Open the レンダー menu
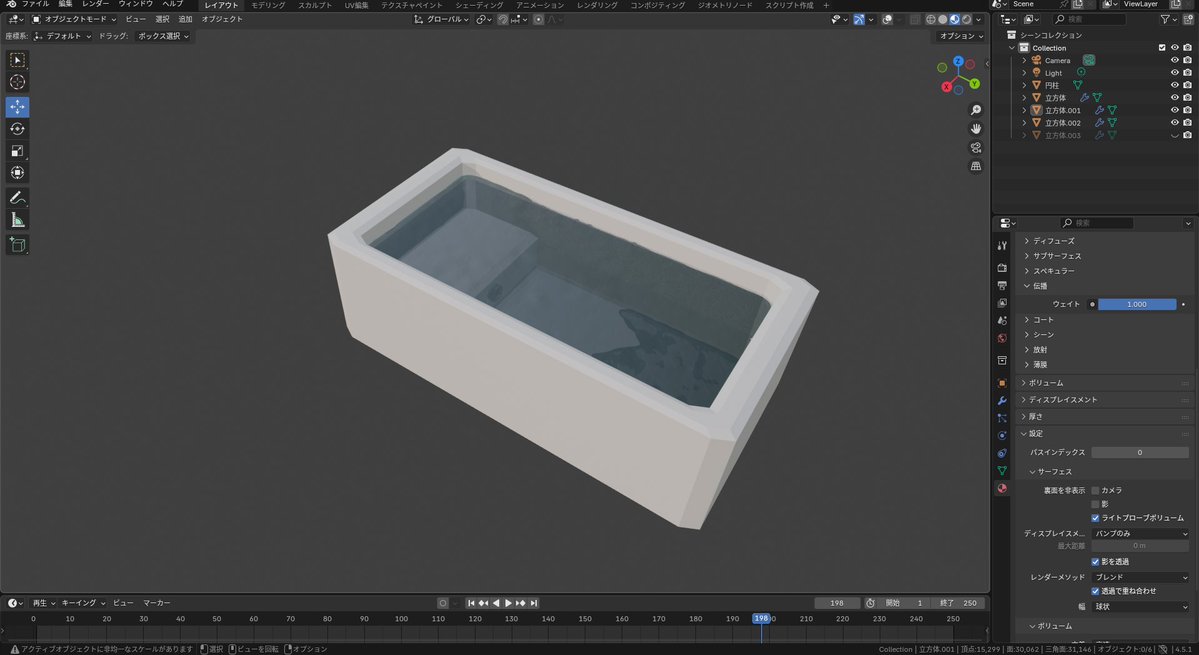Screen dimensions: 1199x655 point(95,4)
